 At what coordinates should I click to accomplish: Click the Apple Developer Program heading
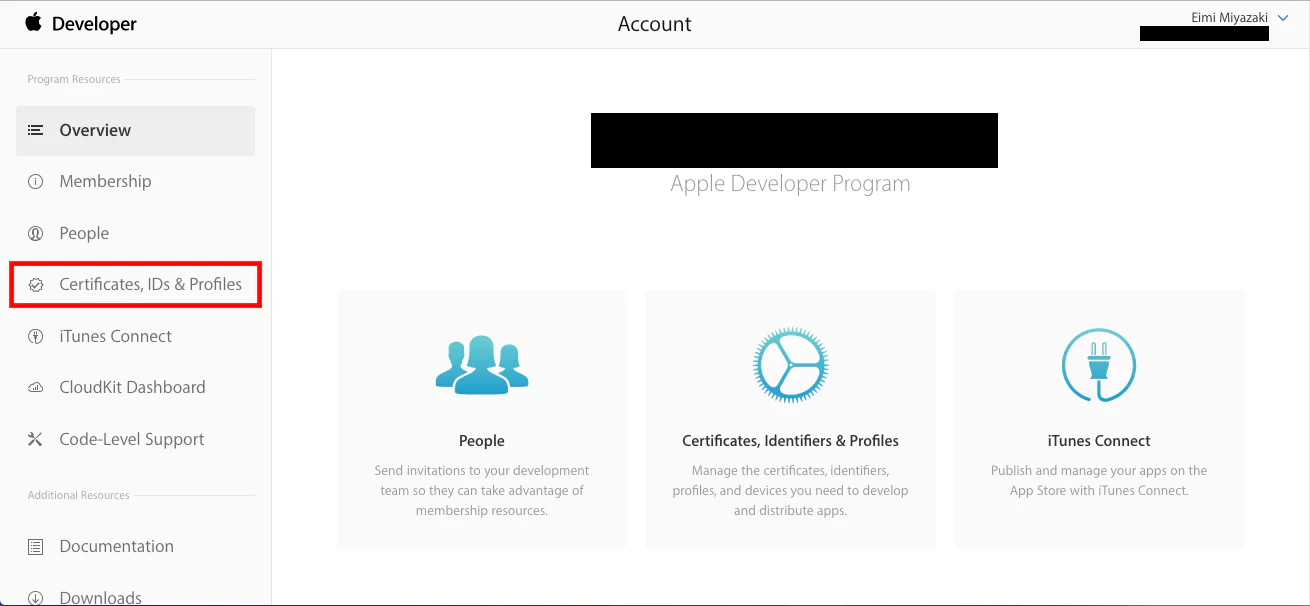[x=790, y=184]
